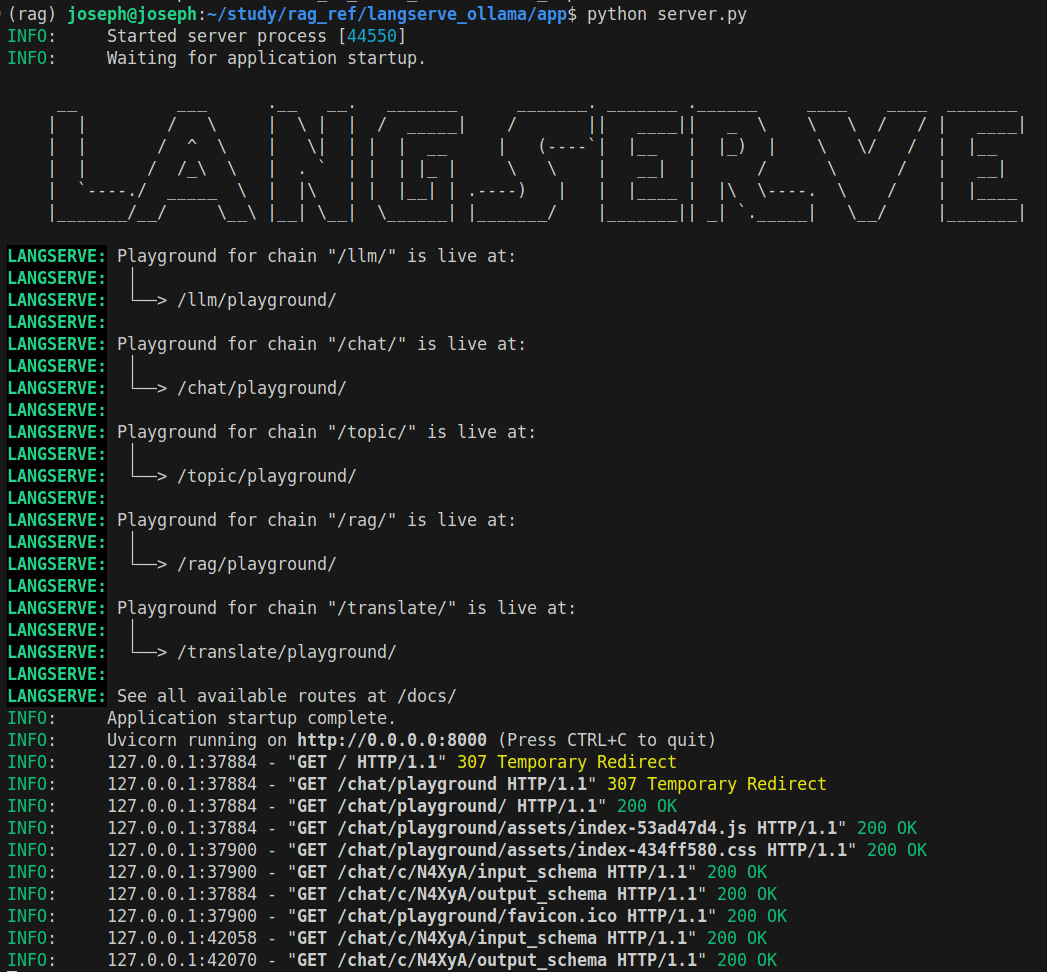Image resolution: width=1047 pixels, height=972 pixels.
Task: Click 'Playground for chain "/rag/"' line
Action: point(317,521)
